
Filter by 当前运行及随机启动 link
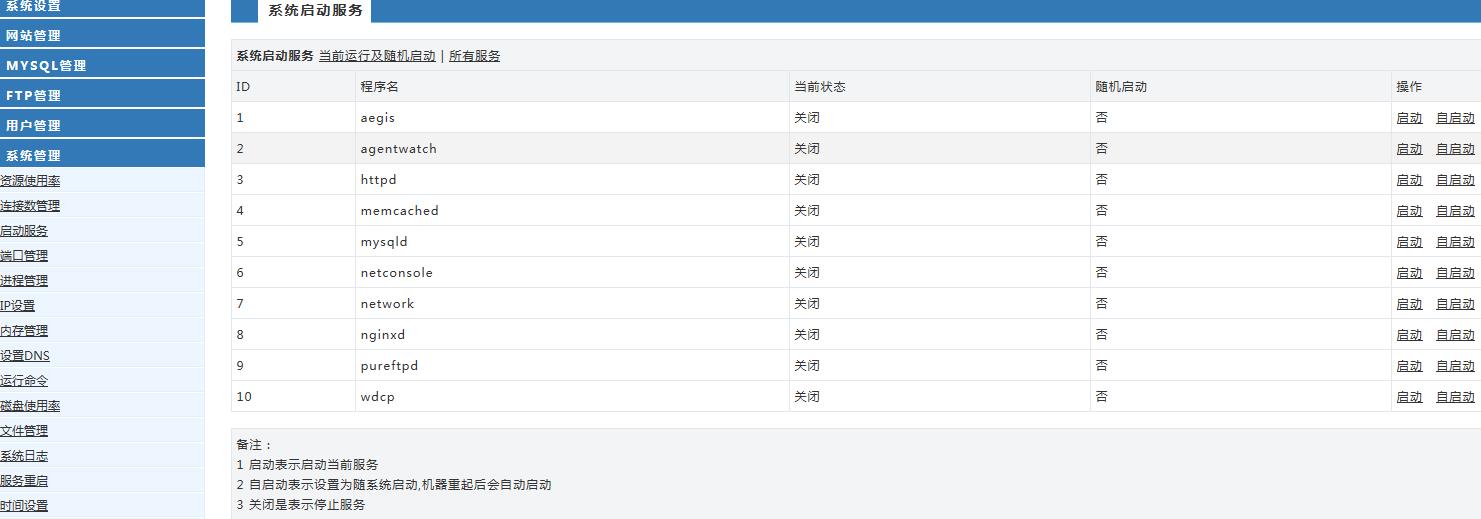[377, 56]
